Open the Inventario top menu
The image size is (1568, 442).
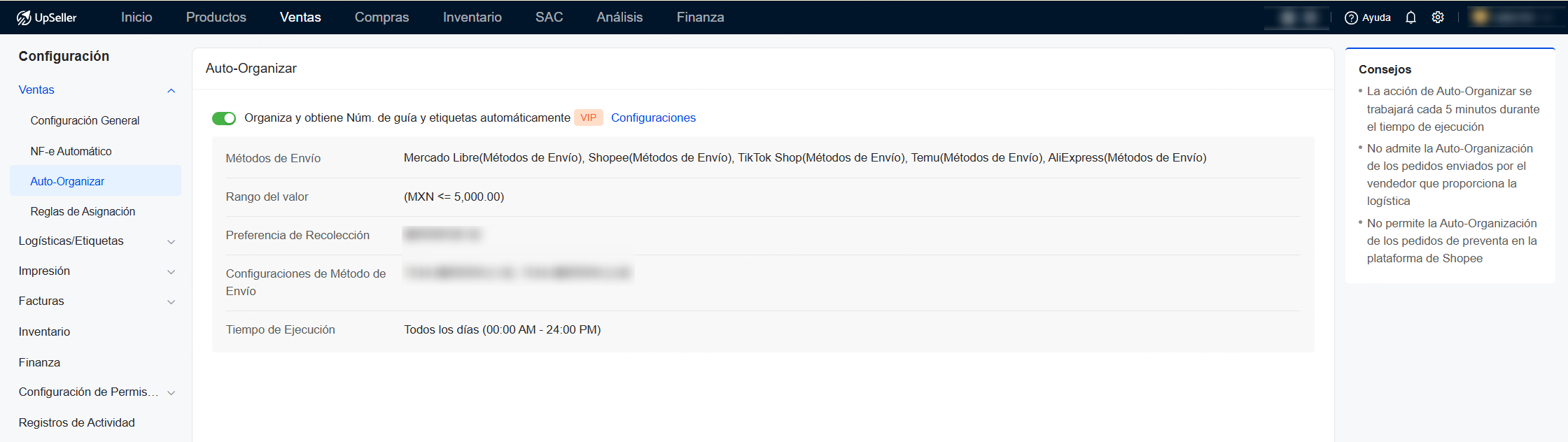[472, 17]
